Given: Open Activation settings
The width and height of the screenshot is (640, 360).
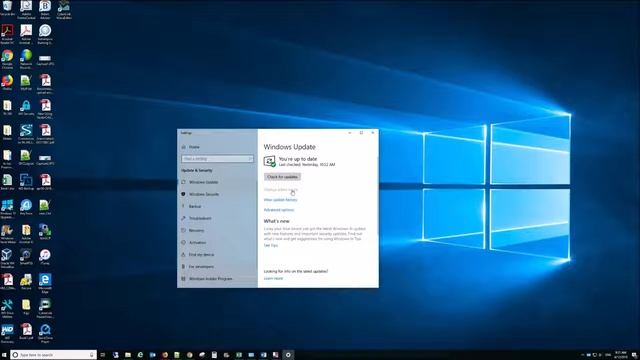Looking at the screenshot, I should [197, 242].
